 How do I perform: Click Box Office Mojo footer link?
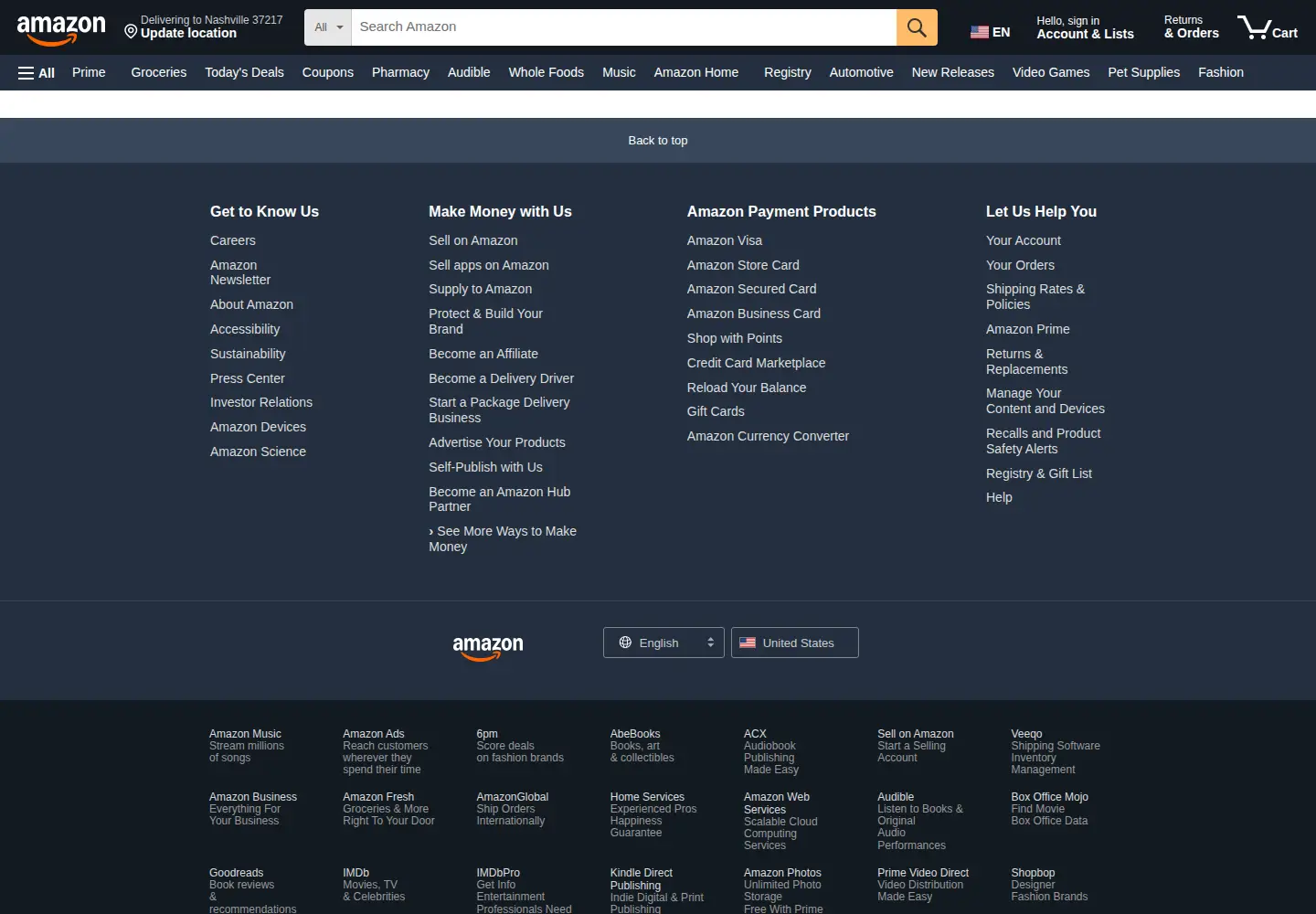click(1049, 809)
